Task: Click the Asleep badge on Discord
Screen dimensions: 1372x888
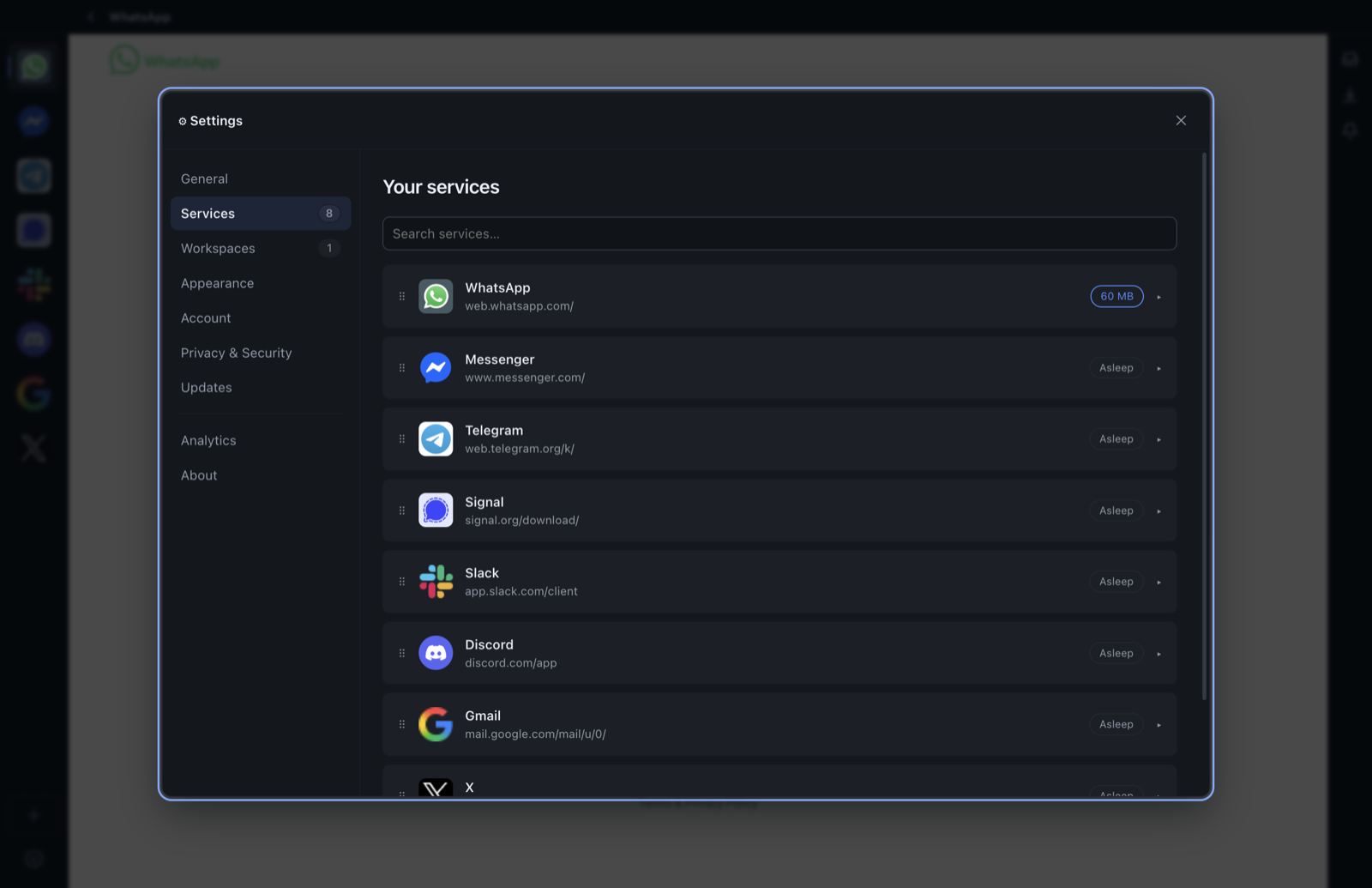Action: coord(1116,653)
